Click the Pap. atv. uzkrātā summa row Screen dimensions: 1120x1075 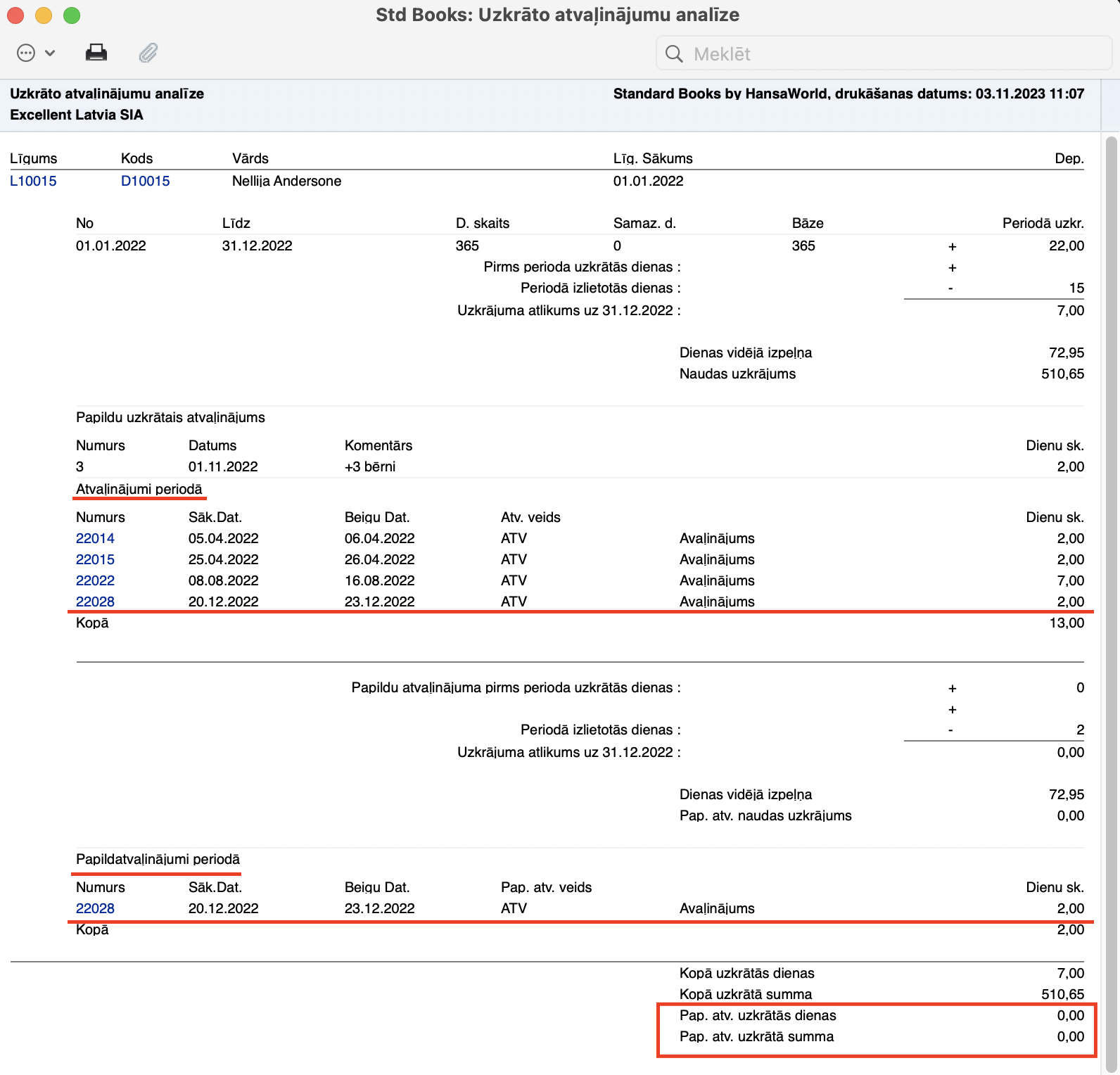pos(756,1036)
